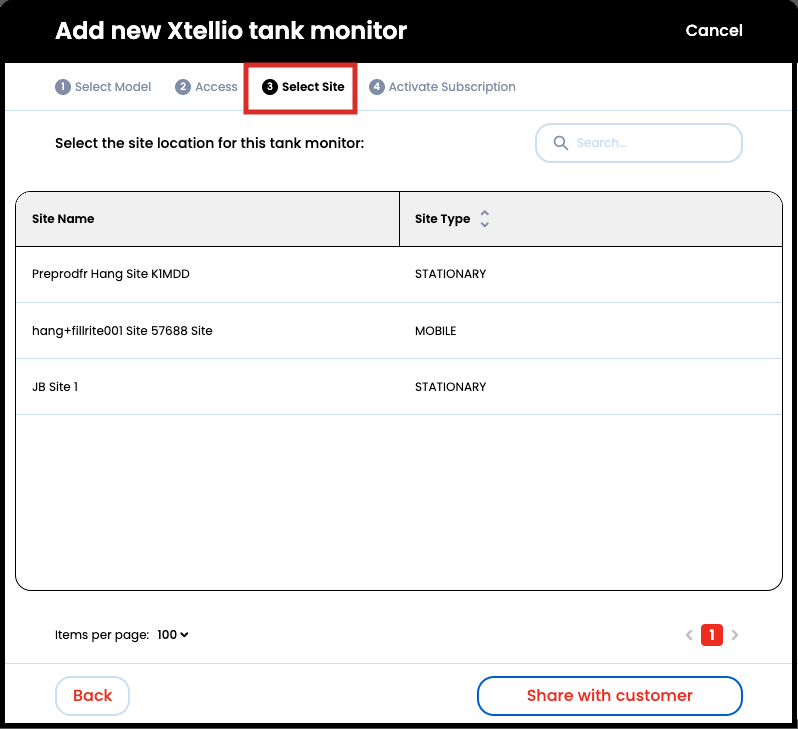Click the search magnifier icon
Viewport: 798px width, 729px height.
point(560,143)
